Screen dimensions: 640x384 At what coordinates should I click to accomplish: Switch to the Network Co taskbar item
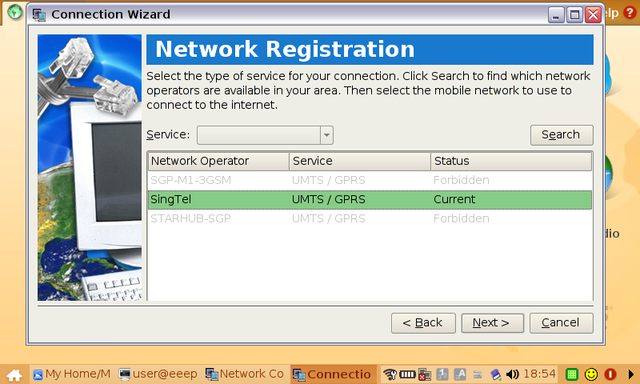pos(244,374)
